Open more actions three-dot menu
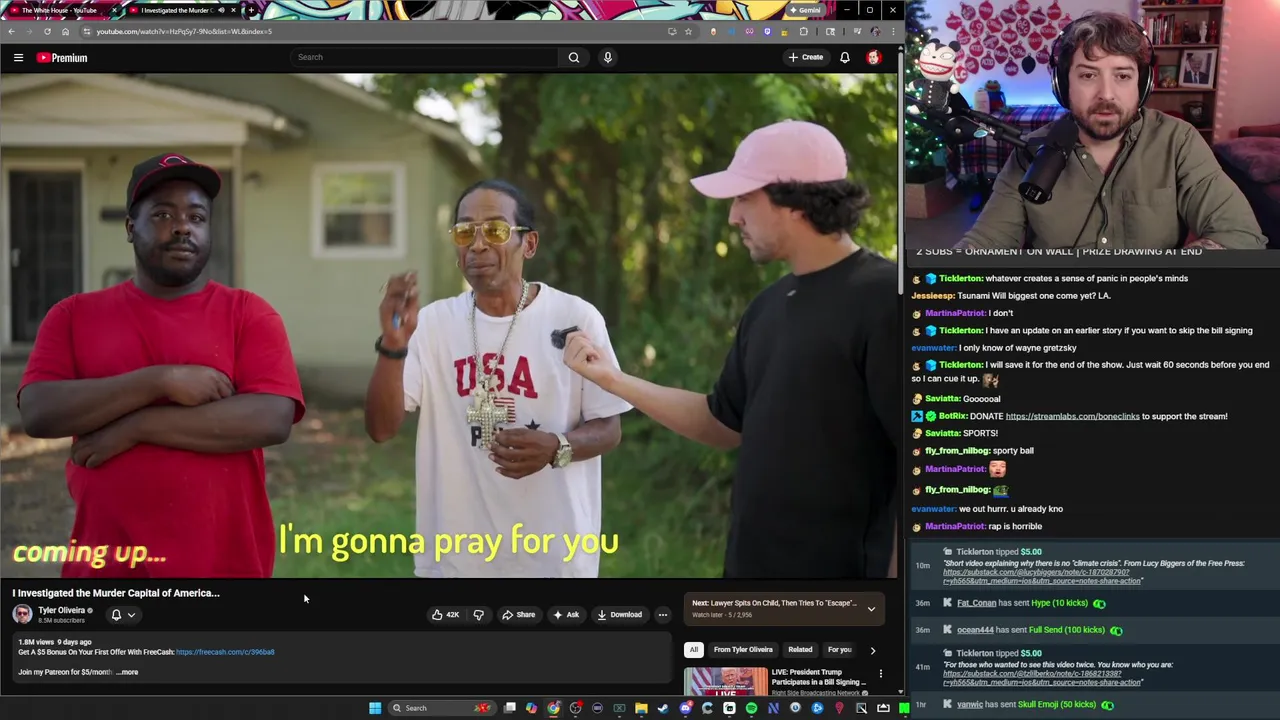Viewport: 1280px width, 720px height. 663,615
